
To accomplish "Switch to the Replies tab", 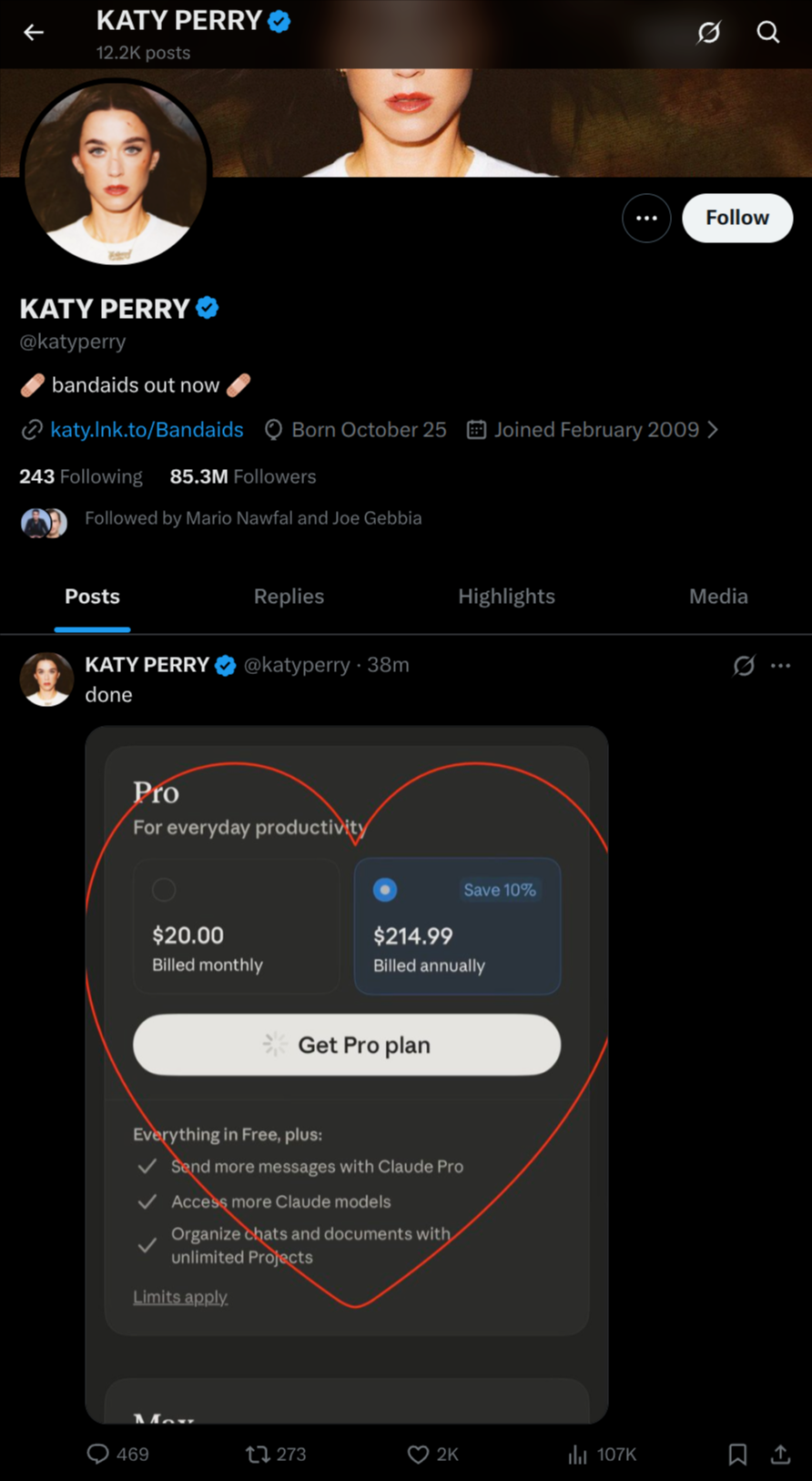I will (x=289, y=597).
